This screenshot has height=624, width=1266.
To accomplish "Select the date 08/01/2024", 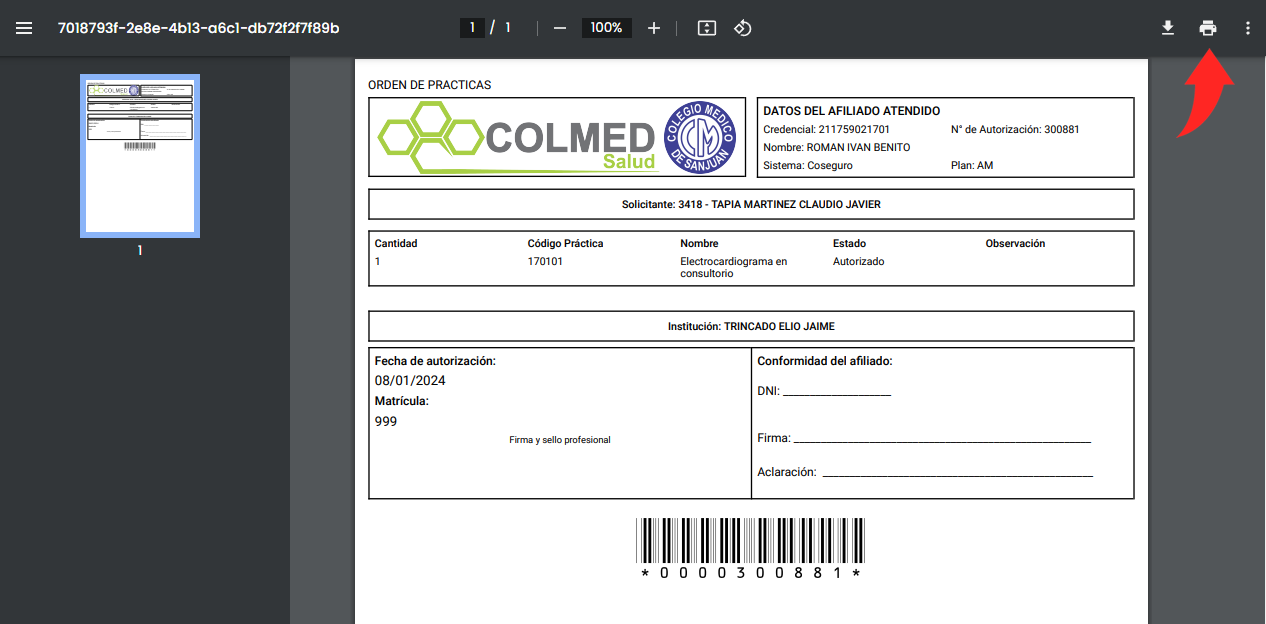I will pos(410,381).
